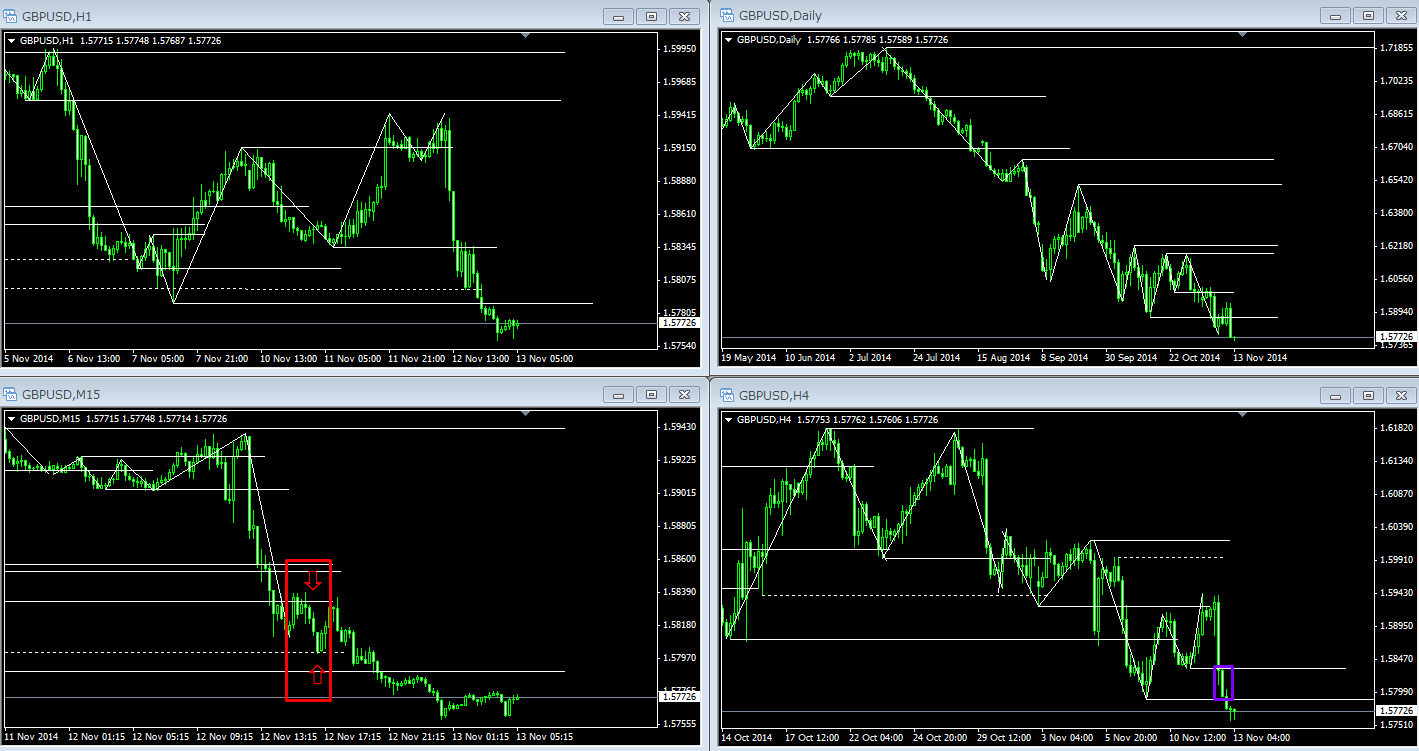Select the red rectangle outline on M15 chart

click(287, 630)
